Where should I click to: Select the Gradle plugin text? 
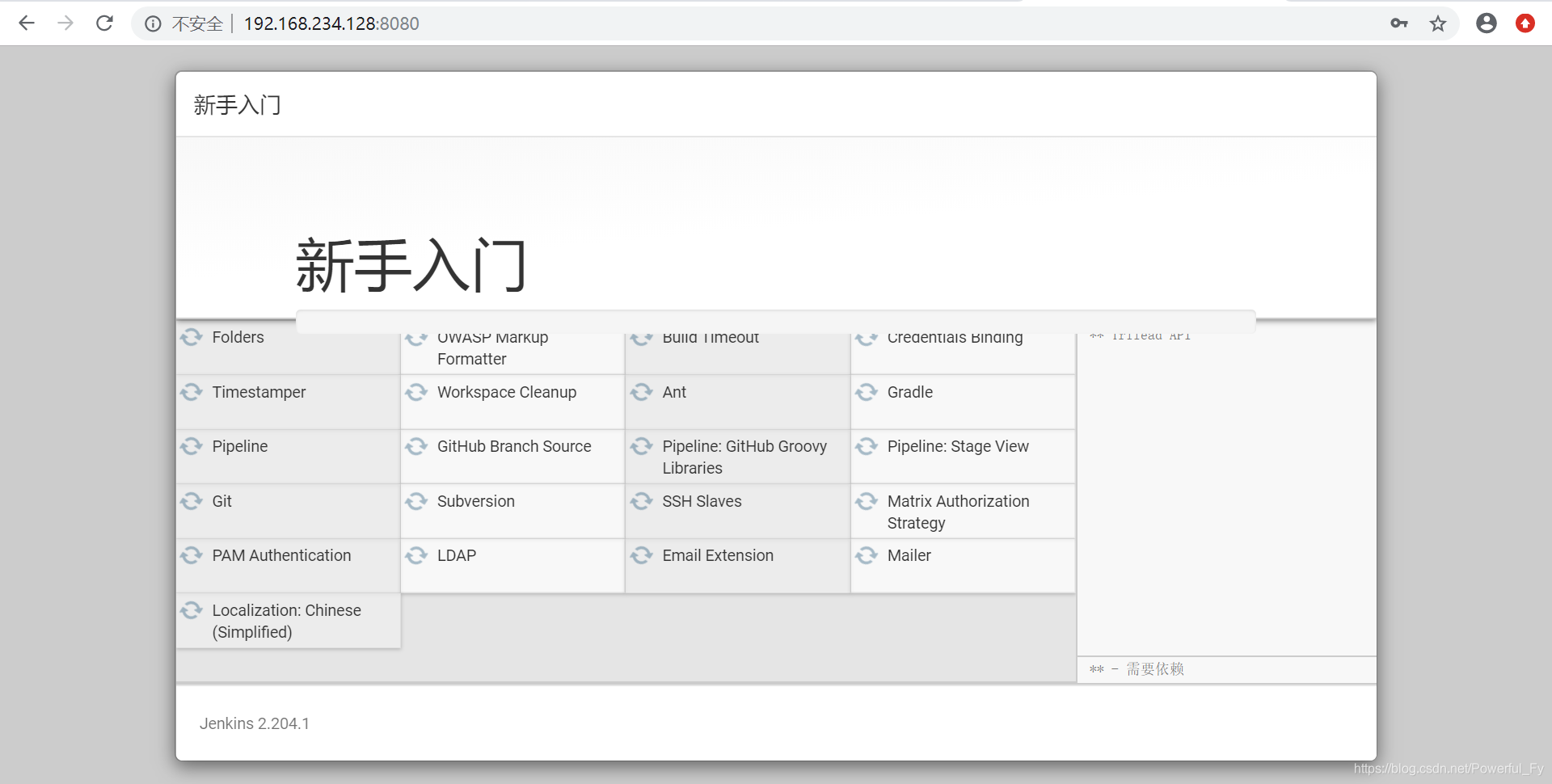tap(910, 392)
